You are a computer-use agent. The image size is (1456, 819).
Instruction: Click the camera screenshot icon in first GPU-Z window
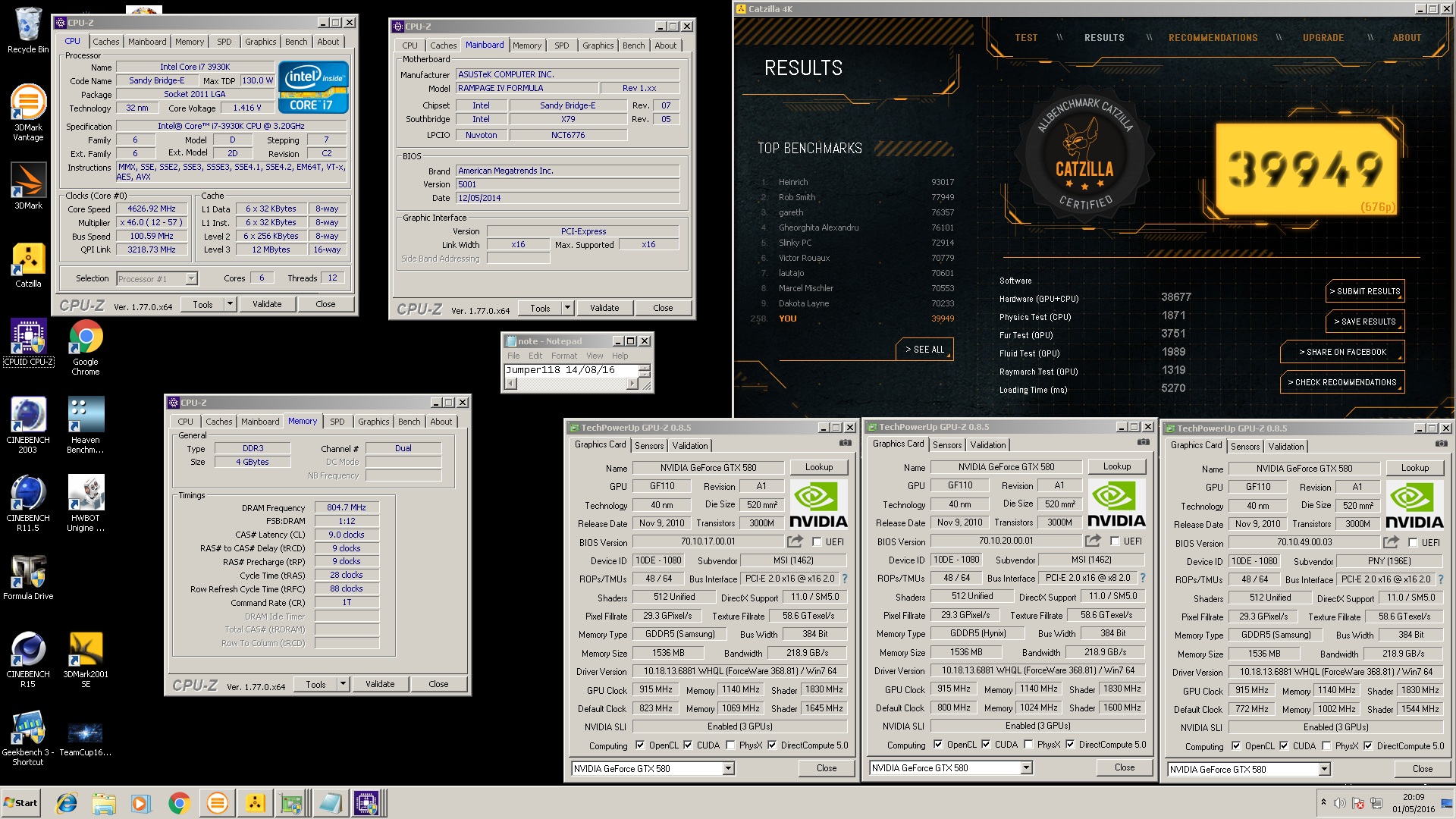tap(845, 443)
